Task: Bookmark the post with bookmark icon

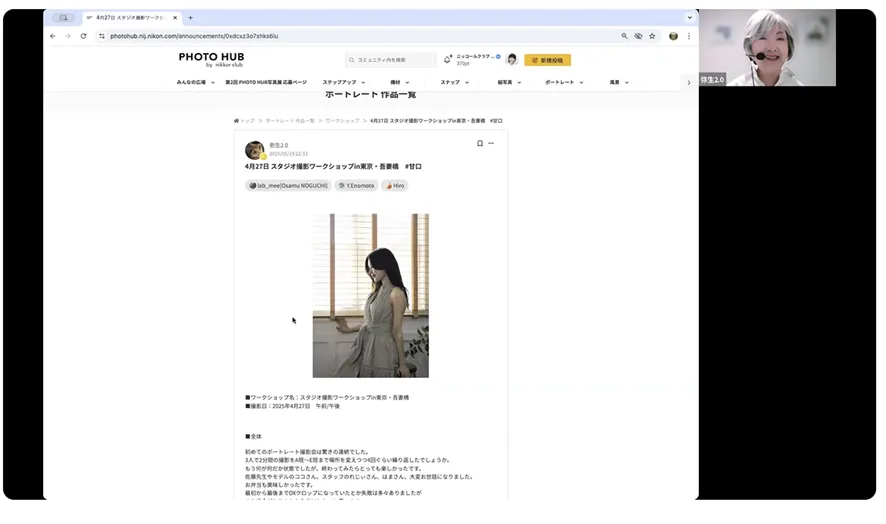Action: click(x=480, y=144)
